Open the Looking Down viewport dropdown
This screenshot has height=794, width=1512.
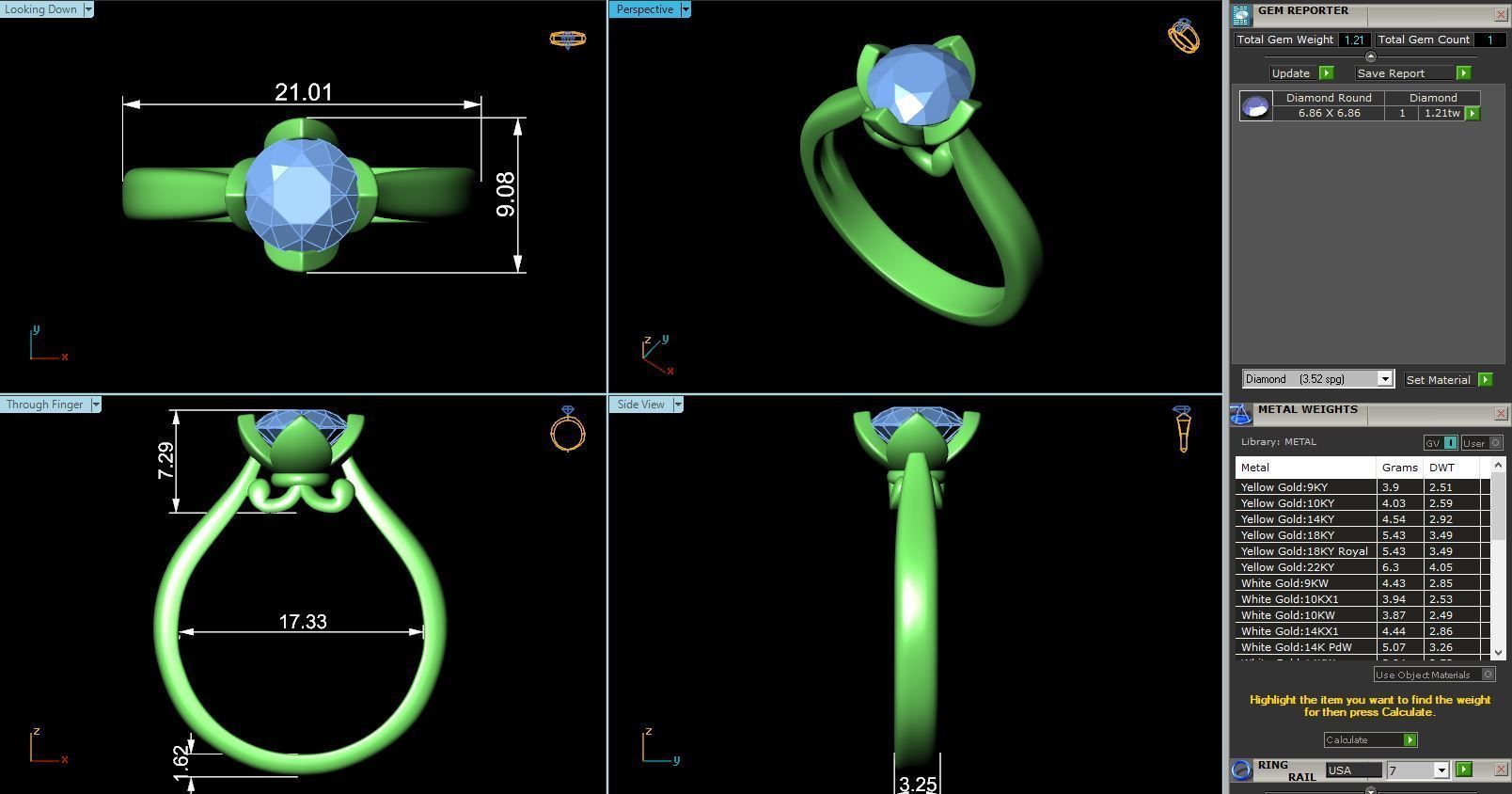tap(88, 9)
